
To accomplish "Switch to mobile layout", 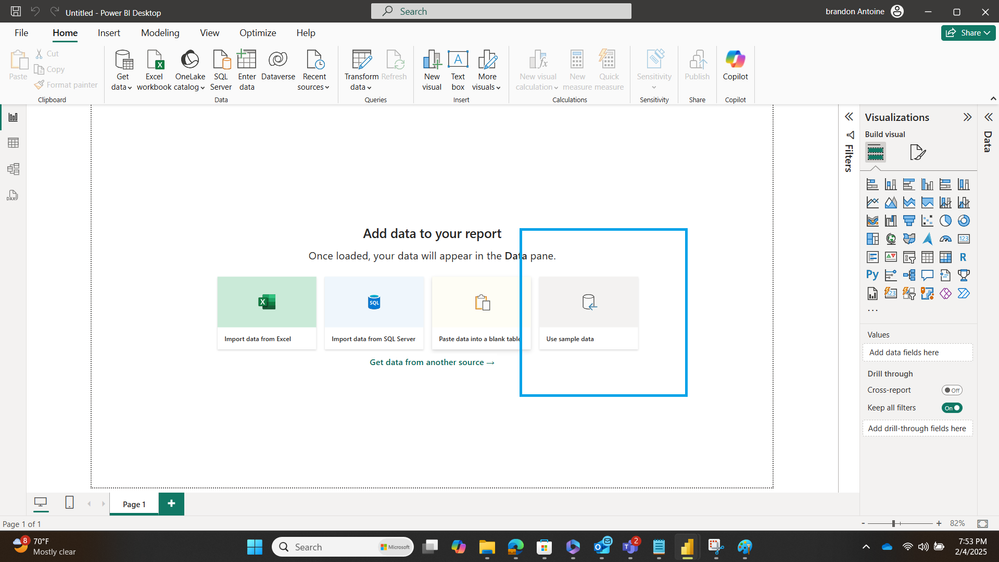I will [69, 503].
